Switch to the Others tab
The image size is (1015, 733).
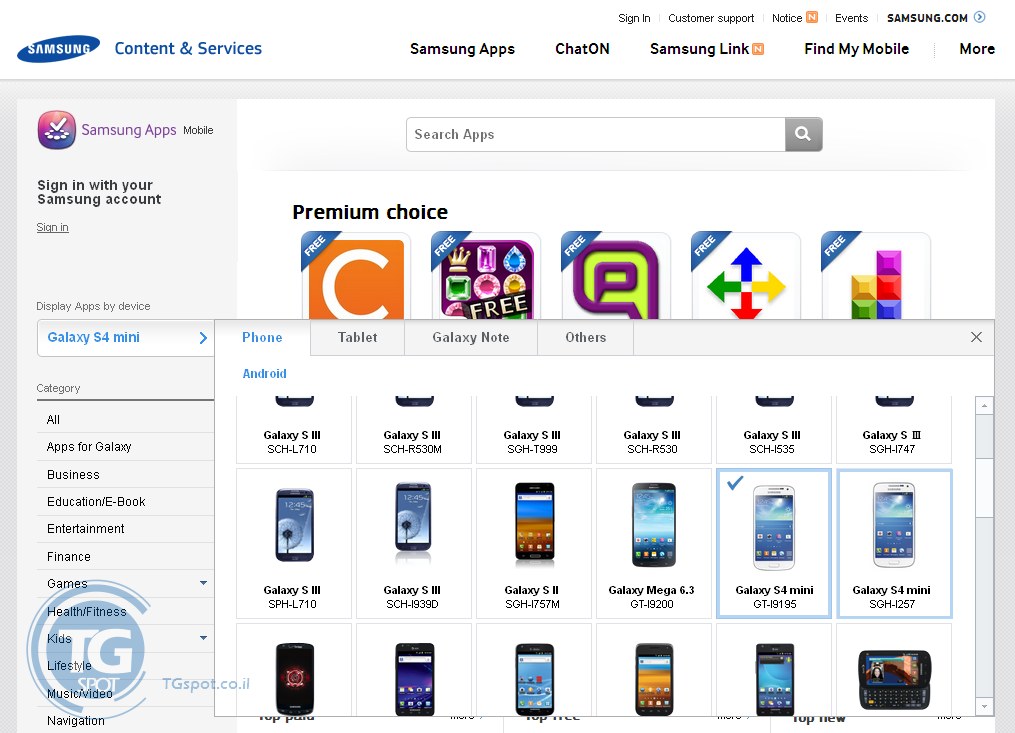(x=585, y=337)
